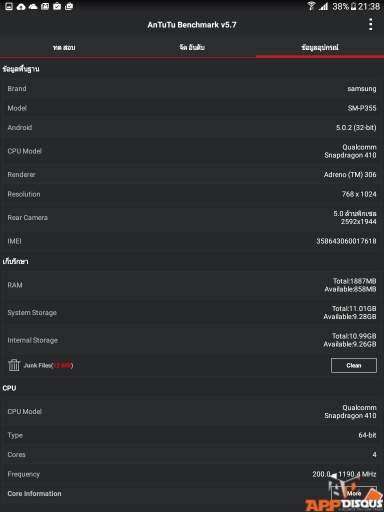This screenshot has height=512, width=384.
Task: Tap the CPU Frequency row
Action: point(192,474)
